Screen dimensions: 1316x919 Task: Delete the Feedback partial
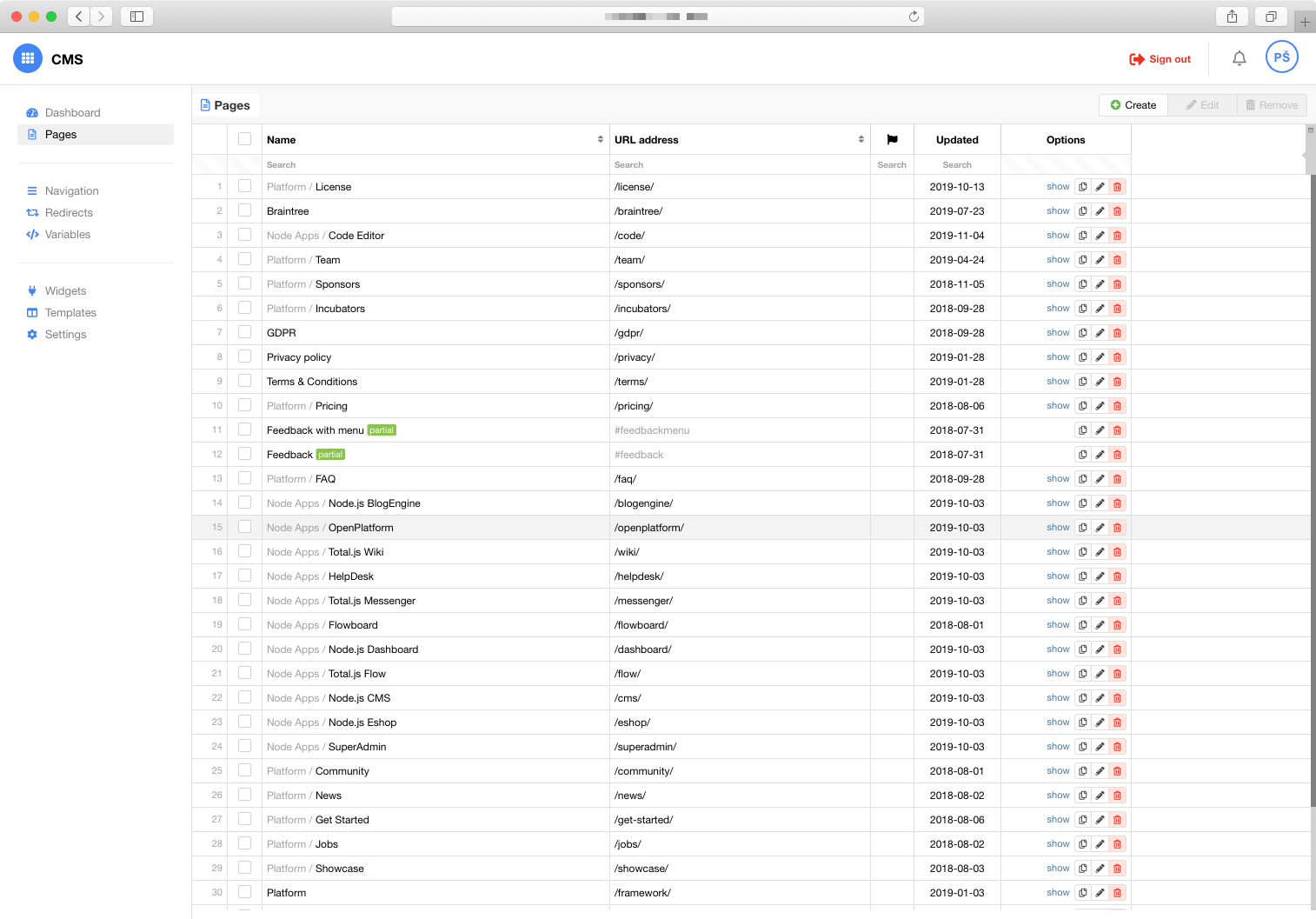pos(1118,455)
